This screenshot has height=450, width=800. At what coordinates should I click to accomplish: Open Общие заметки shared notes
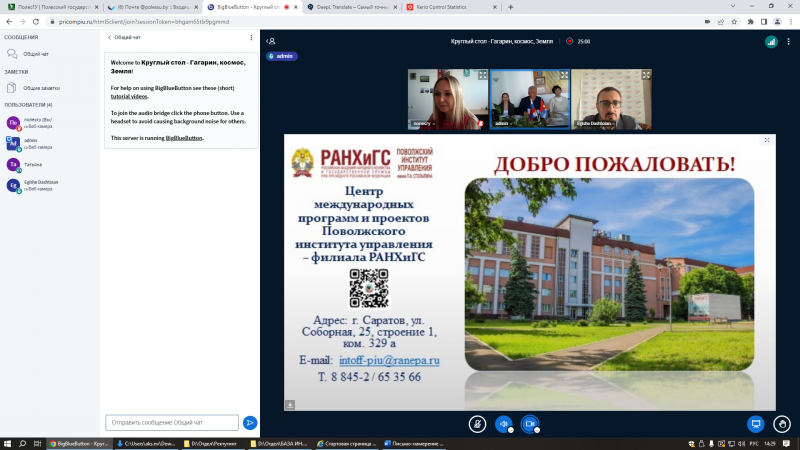41,88
